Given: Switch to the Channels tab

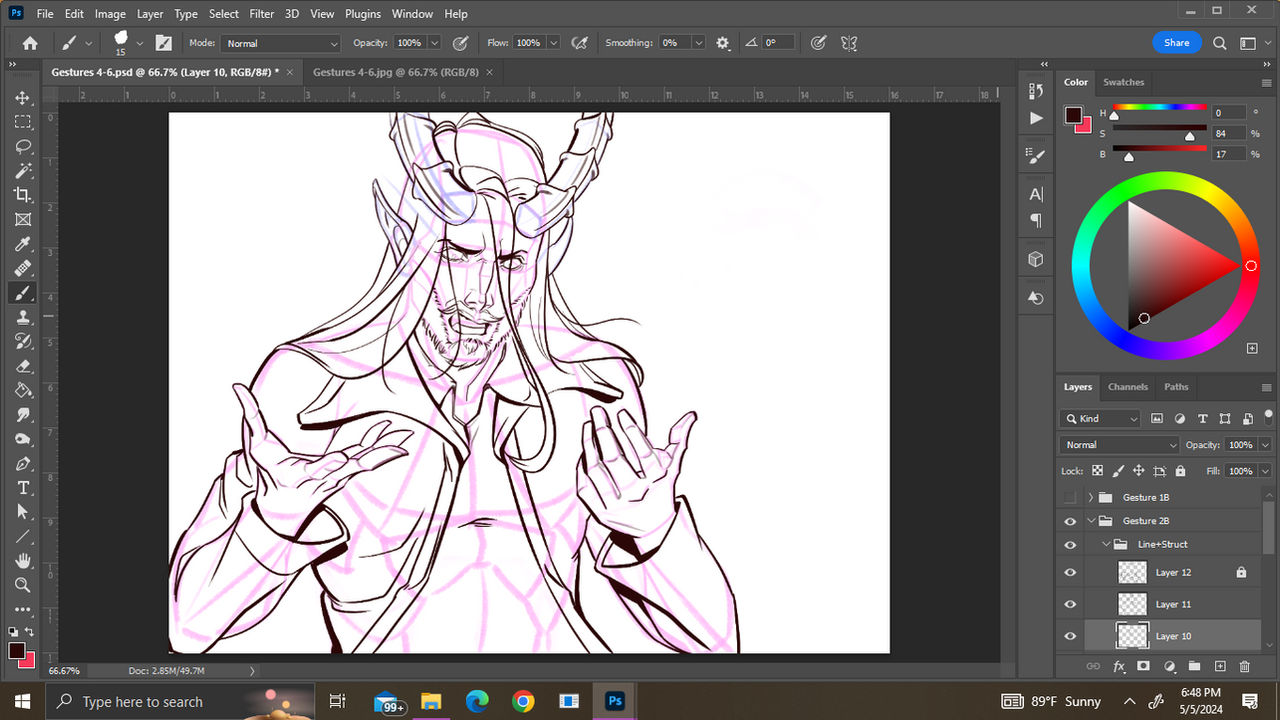Looking at the screenshot, I should point(1128,387).
